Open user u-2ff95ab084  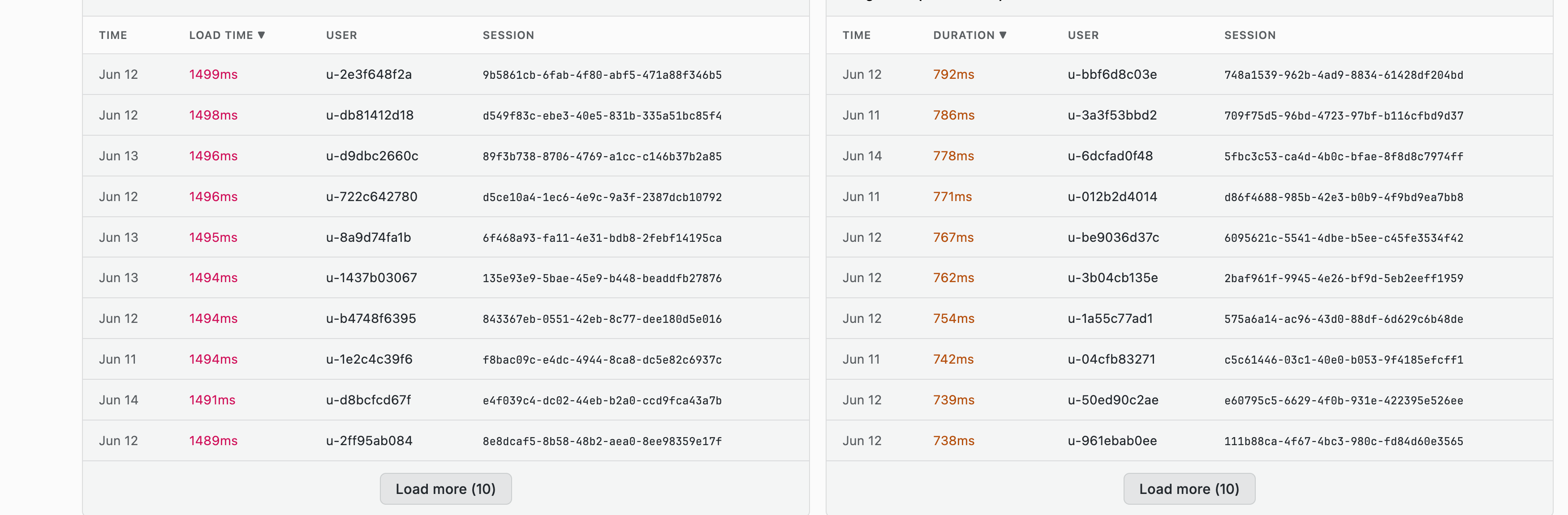tap(369, 441)
